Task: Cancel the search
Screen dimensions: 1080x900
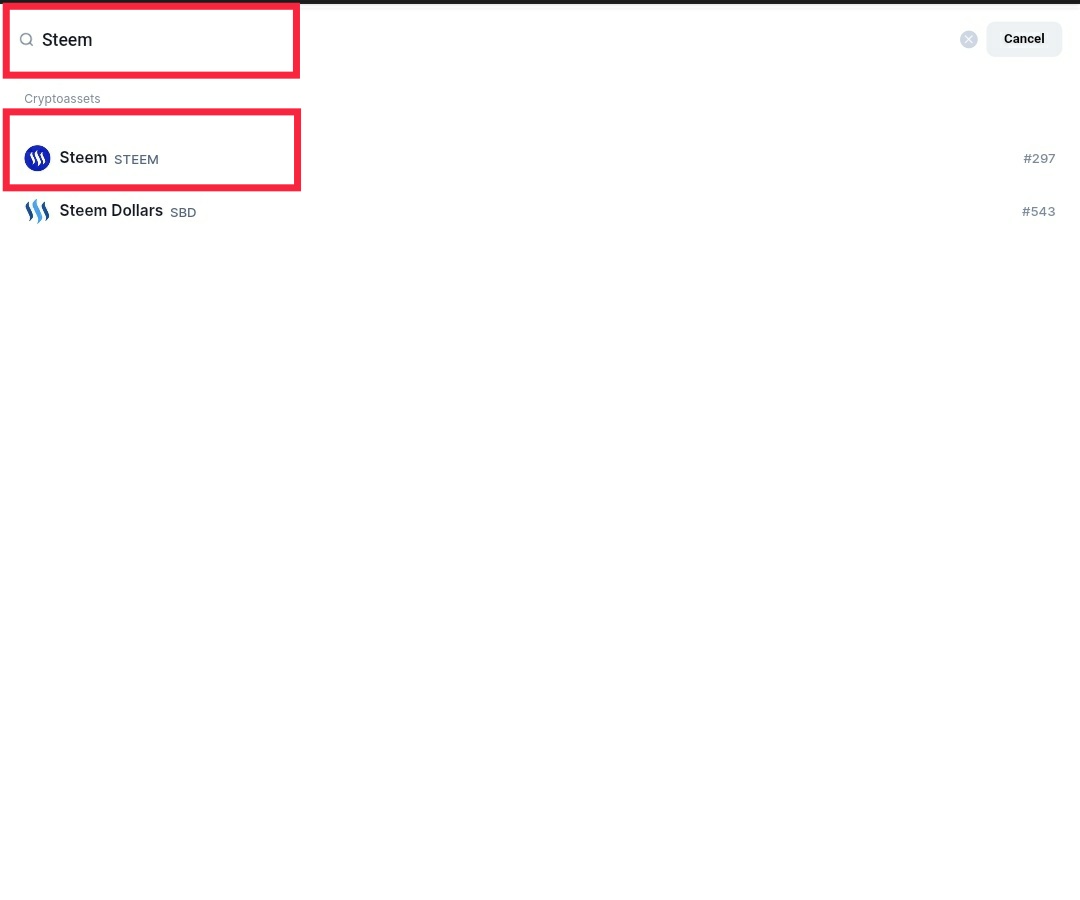Action: (1024, 39)
